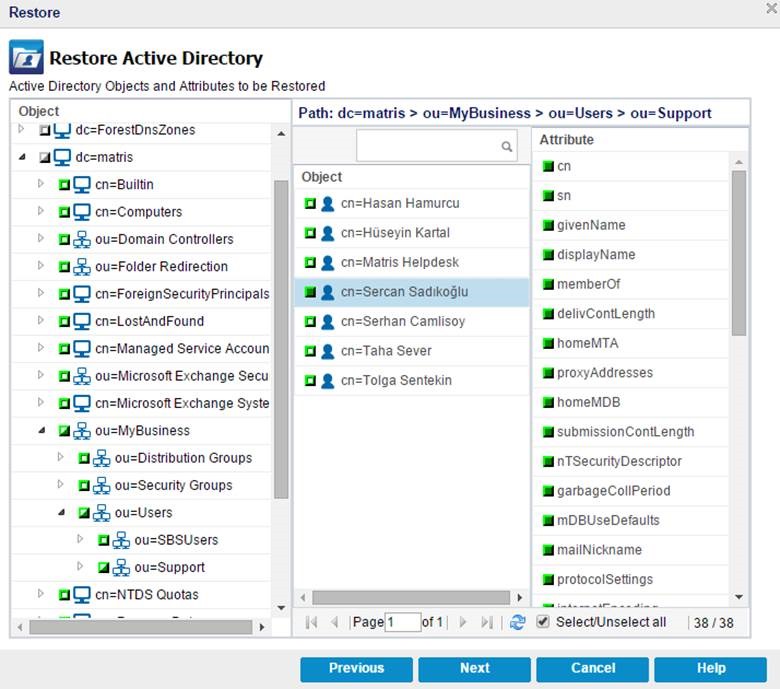Click the Next button
This screenshot has width=780, height=689.
point(475,669)
